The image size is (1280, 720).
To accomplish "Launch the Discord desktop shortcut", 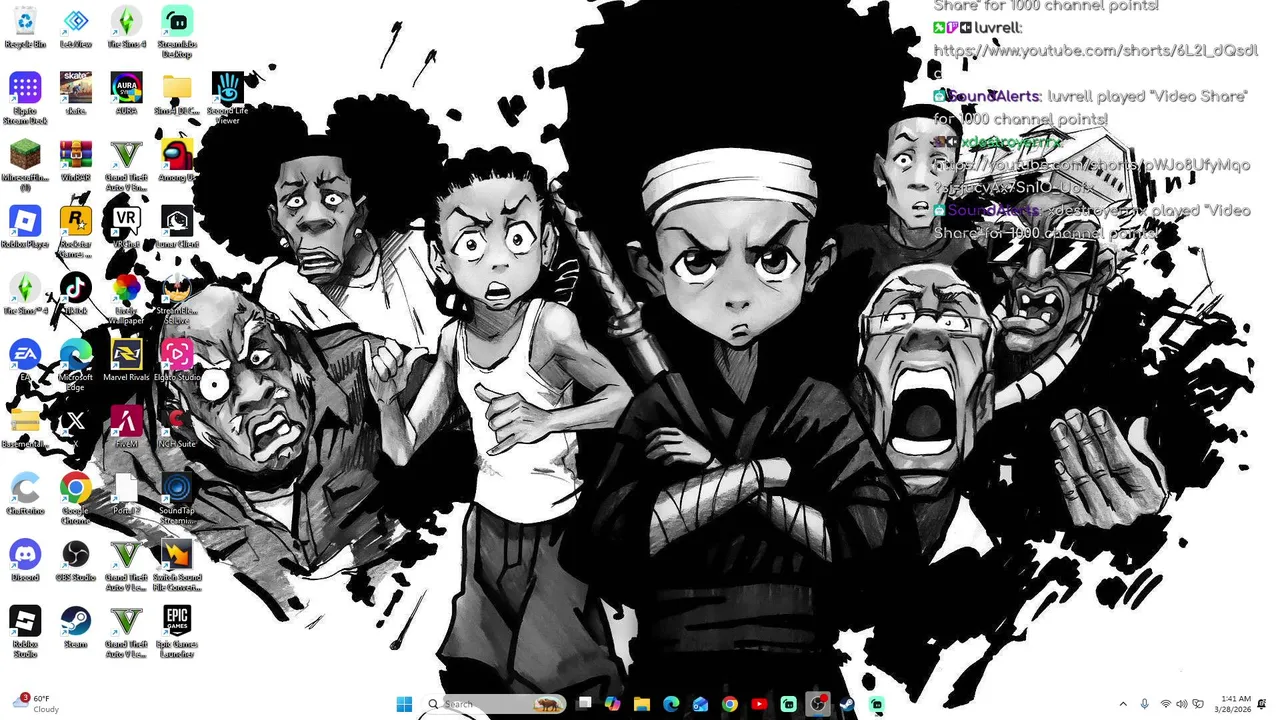I will click(x=25, y=560).
